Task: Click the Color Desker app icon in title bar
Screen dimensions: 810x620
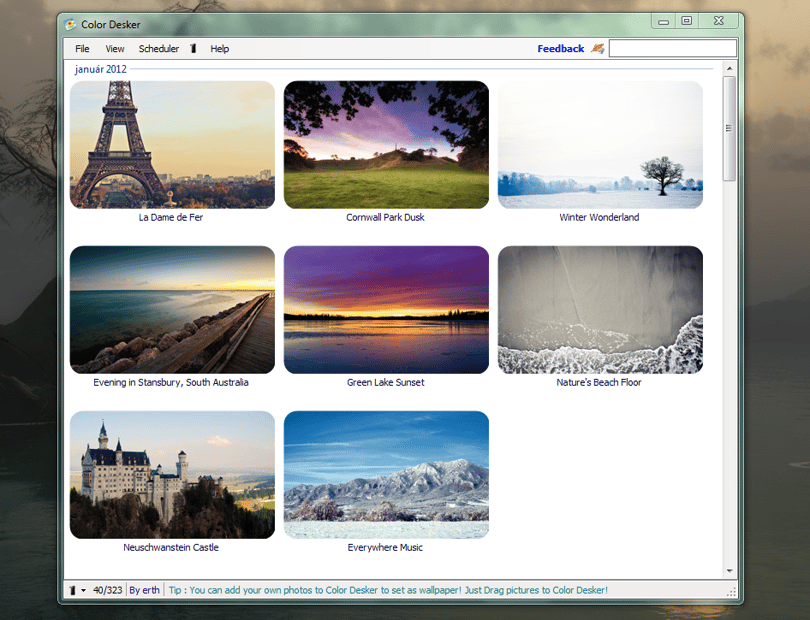Action: click(x=70, y=24)
